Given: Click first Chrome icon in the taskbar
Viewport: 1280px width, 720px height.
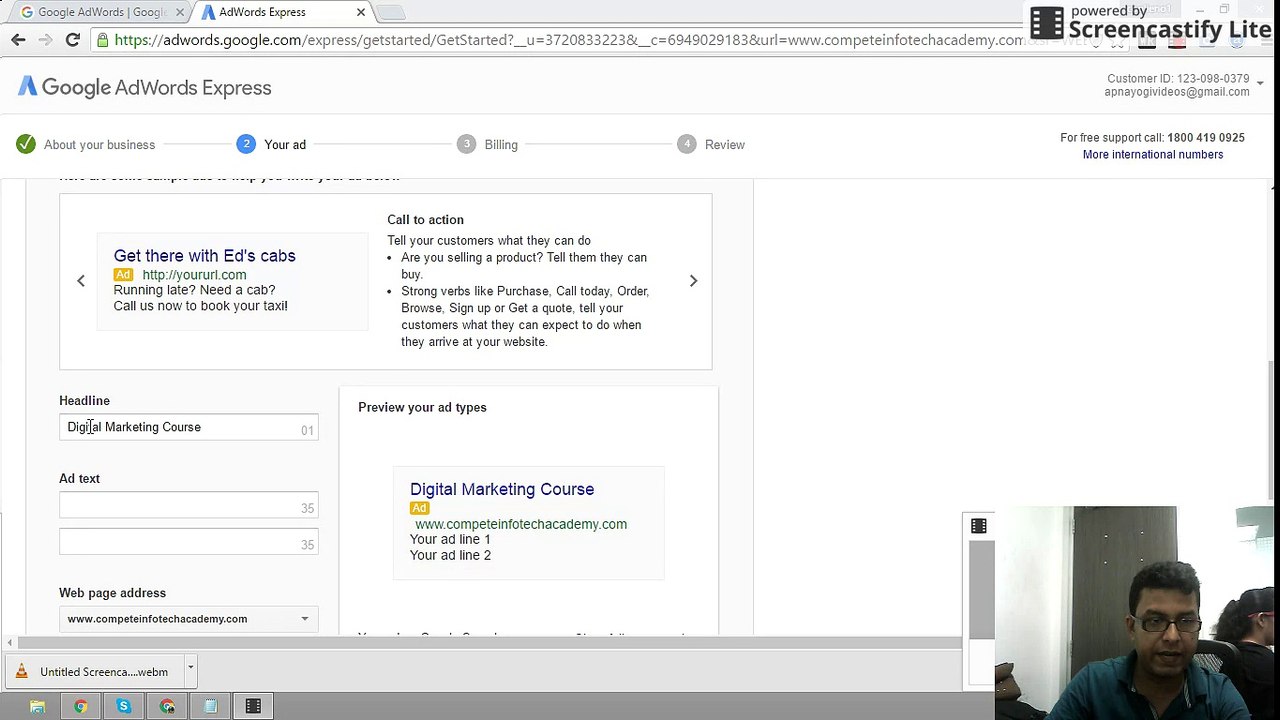Looking at the screenshot, I should click(81, 707).
